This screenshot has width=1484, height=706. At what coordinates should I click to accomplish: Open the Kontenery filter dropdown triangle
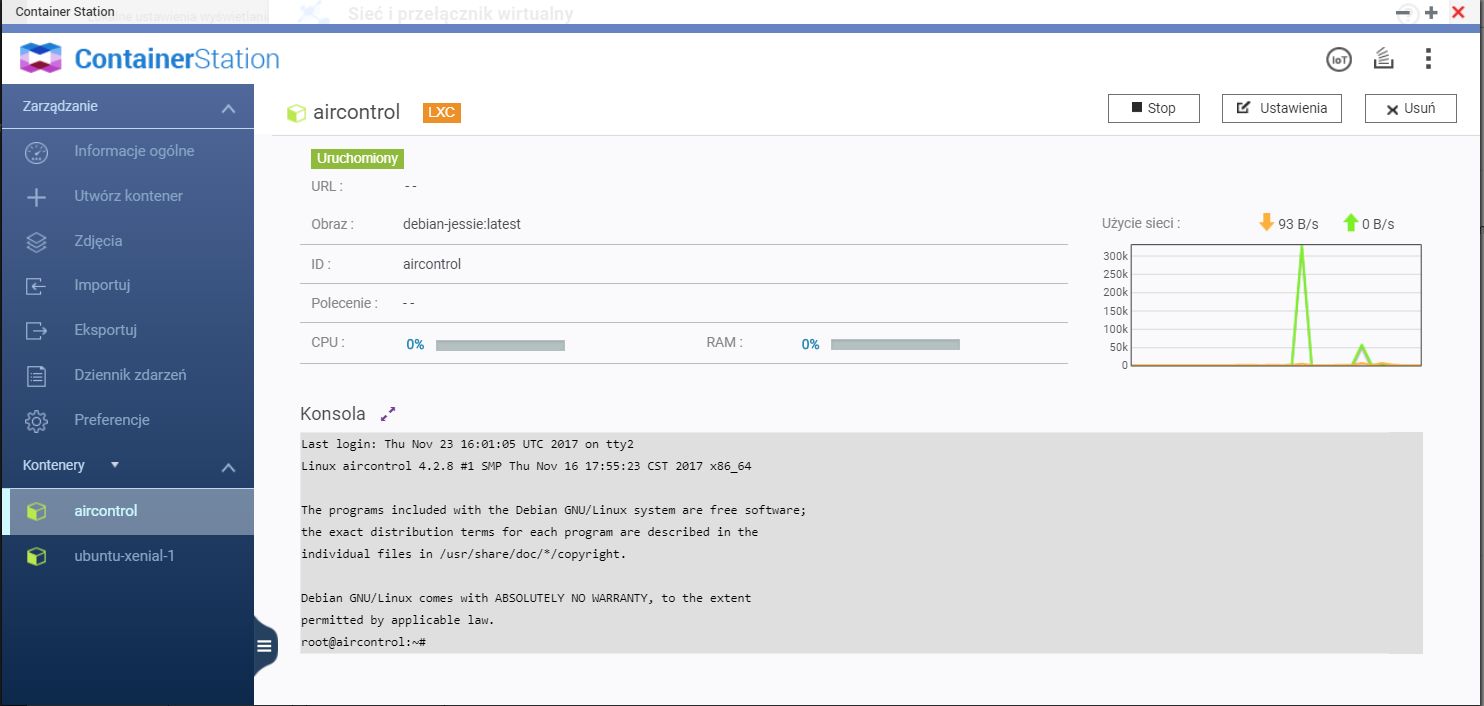coord(114,465)
